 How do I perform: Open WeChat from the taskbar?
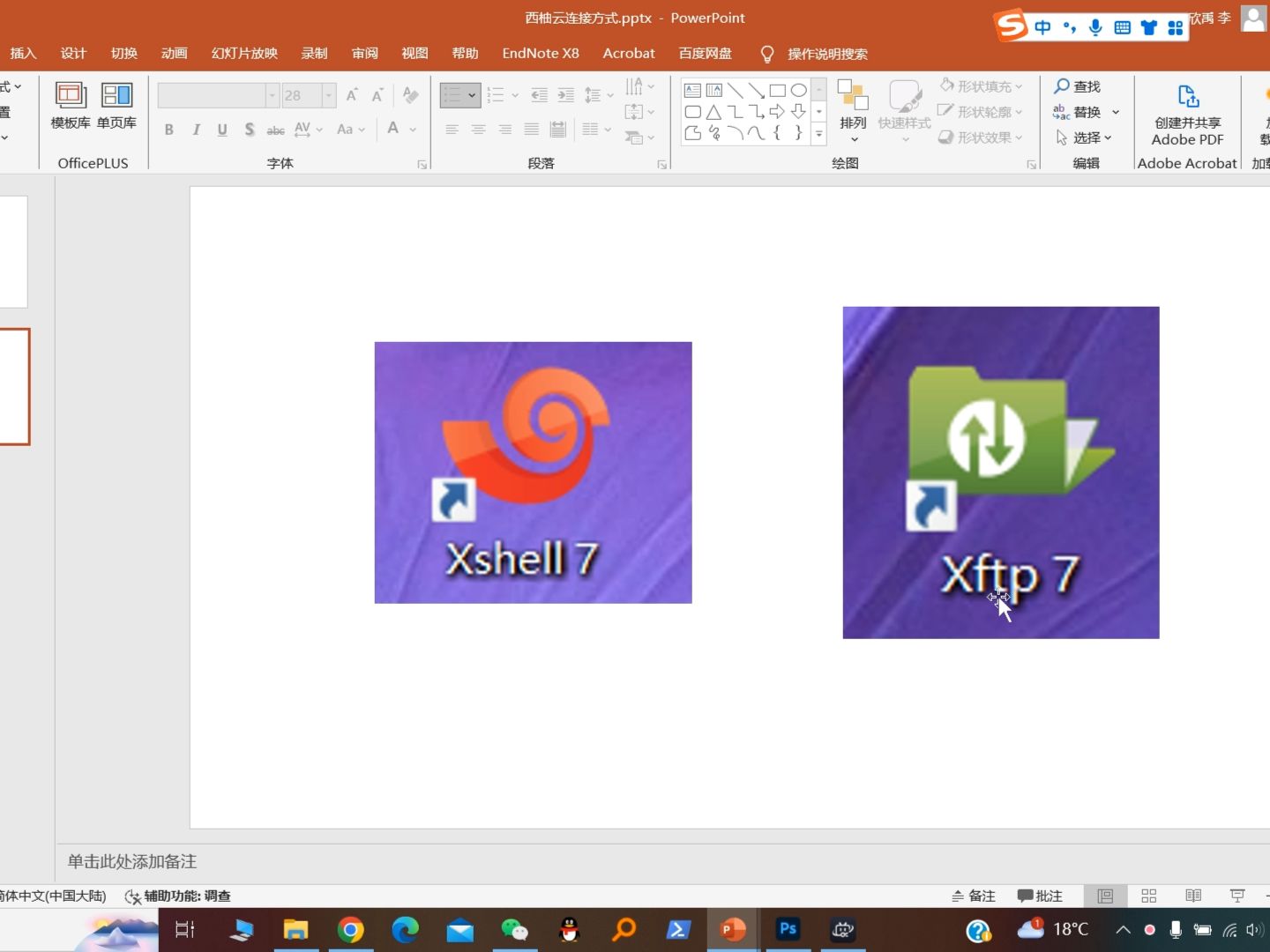pyautogui.click(x=514, y=930)
